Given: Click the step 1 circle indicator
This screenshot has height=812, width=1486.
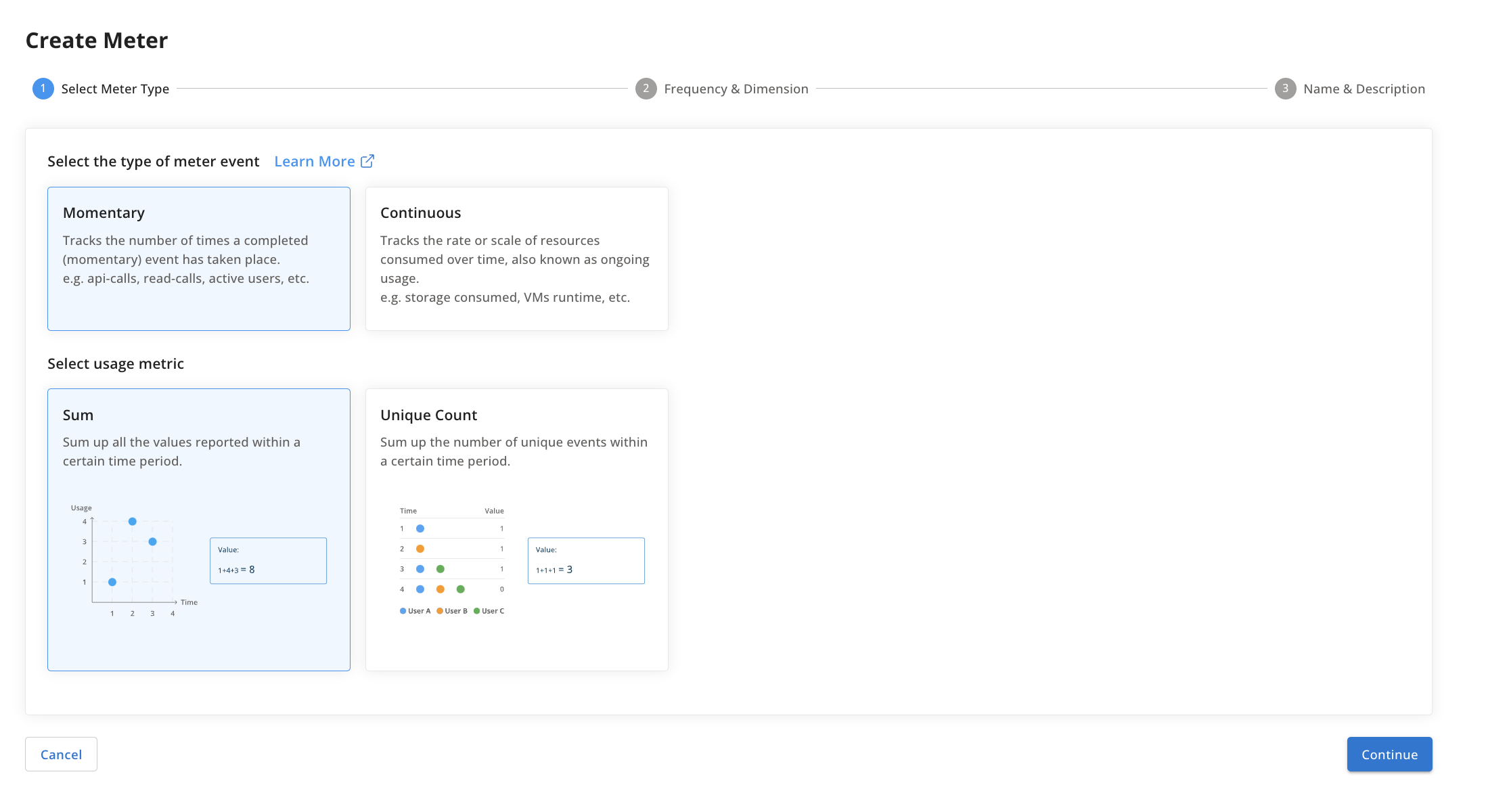Looking at the screenshot, I should tap(43, 89).
